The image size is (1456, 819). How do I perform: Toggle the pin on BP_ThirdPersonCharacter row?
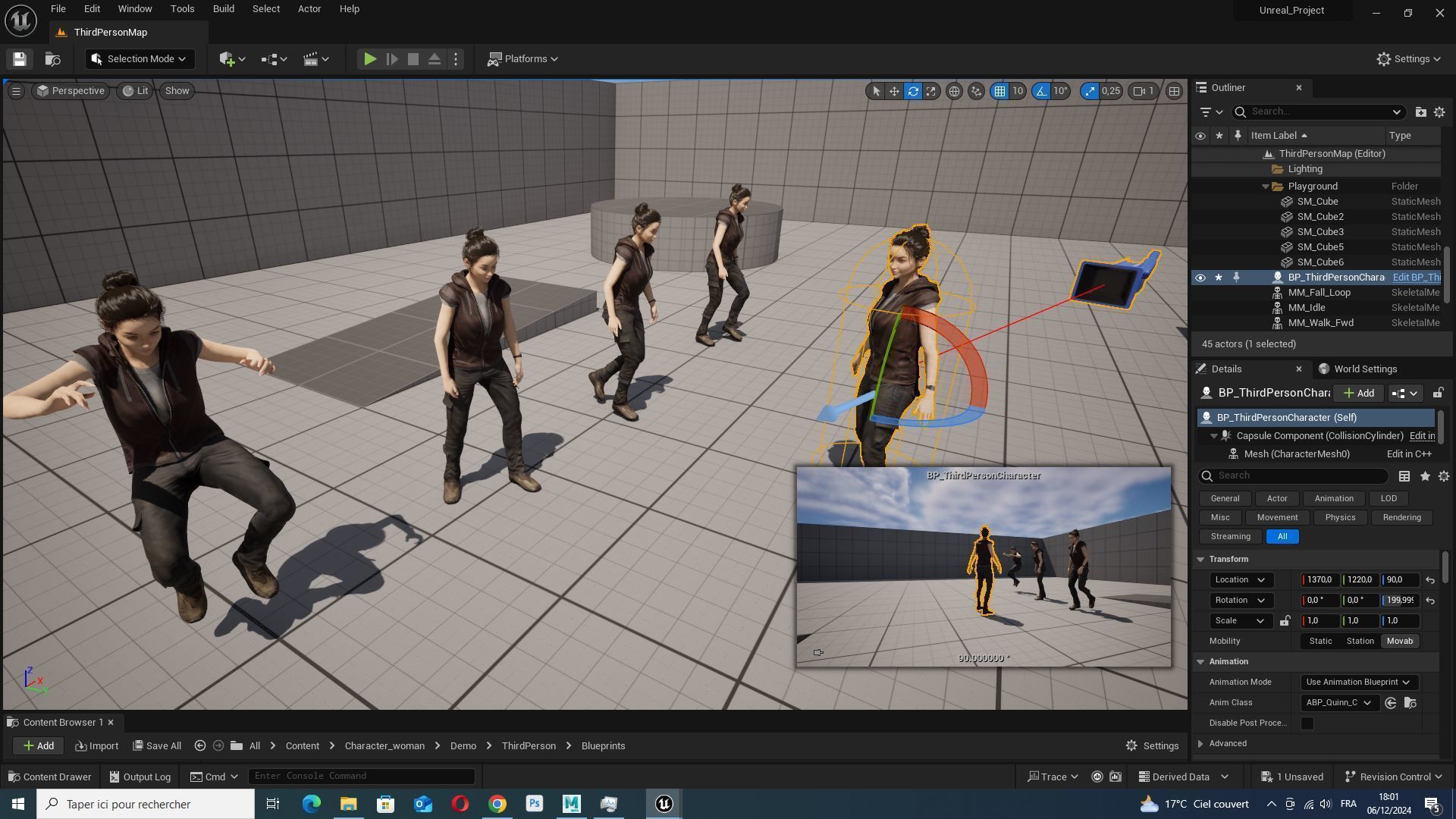[1237, 278]
